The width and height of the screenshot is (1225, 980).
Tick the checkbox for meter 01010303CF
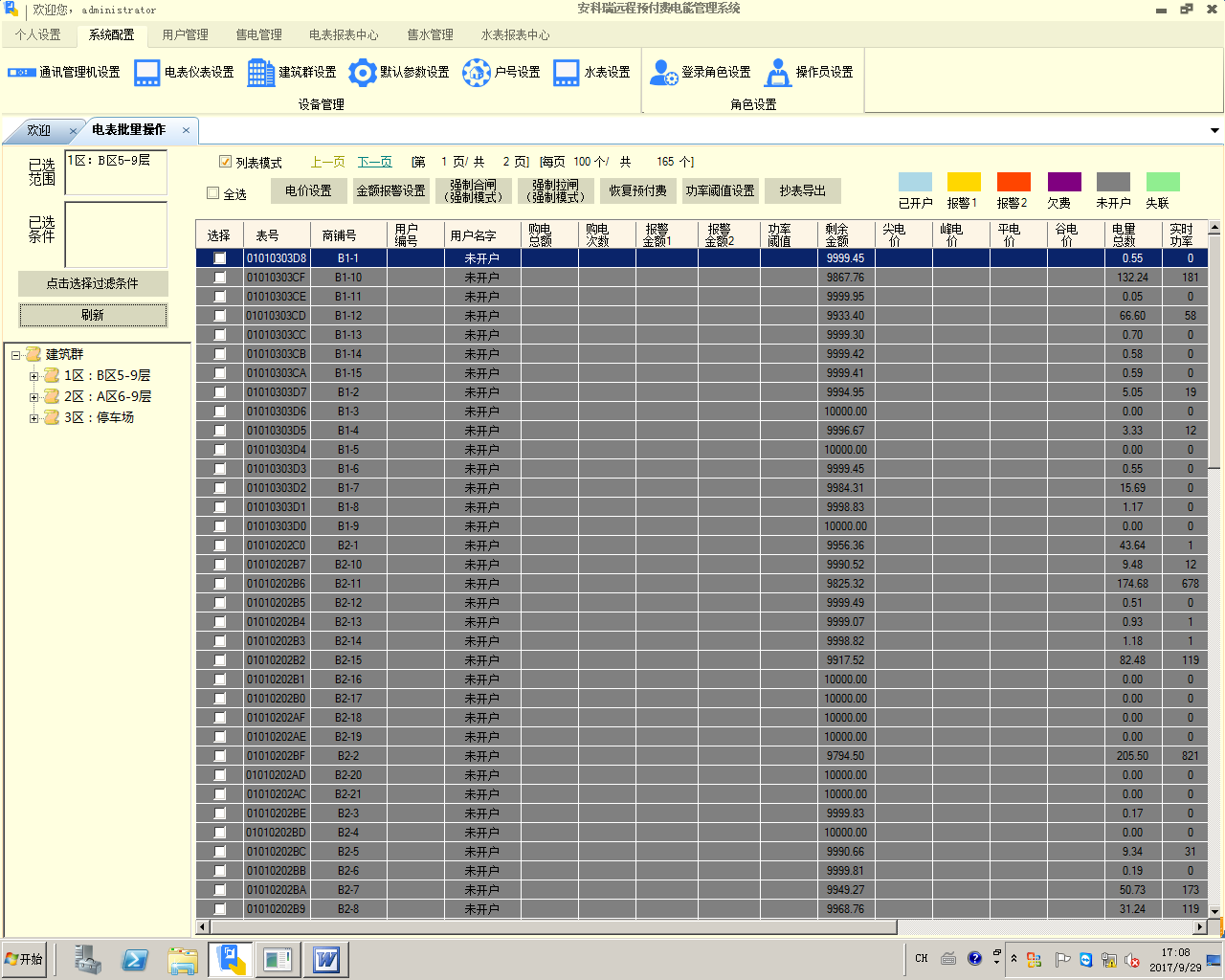point(220,278)
